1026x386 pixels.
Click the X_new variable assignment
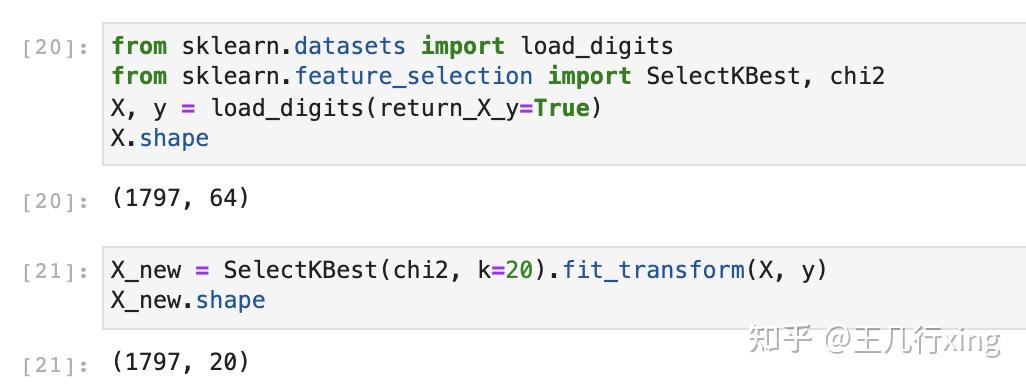tap(146, 270)
